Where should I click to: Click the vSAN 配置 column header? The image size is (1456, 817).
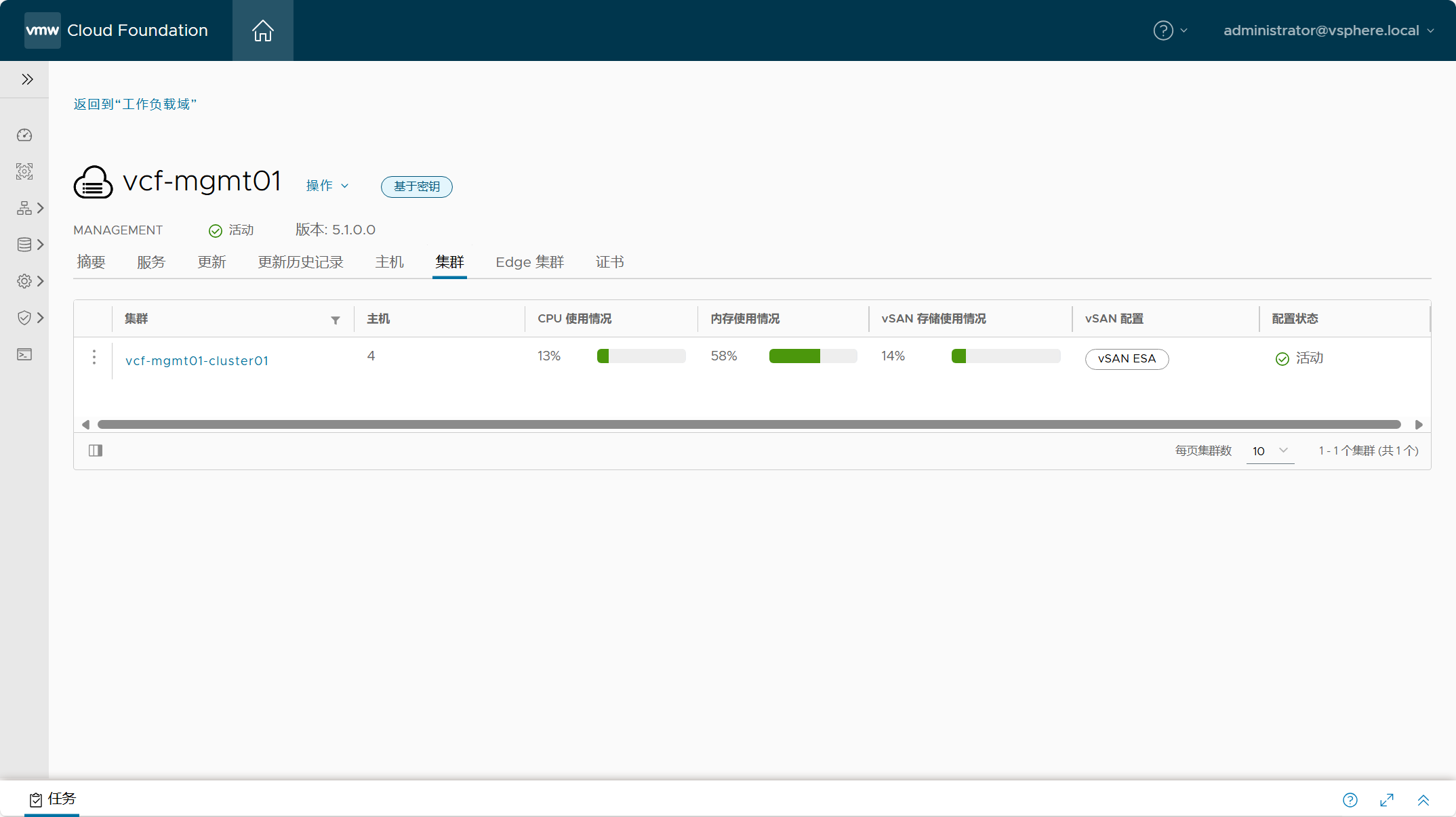(1114, 318)
